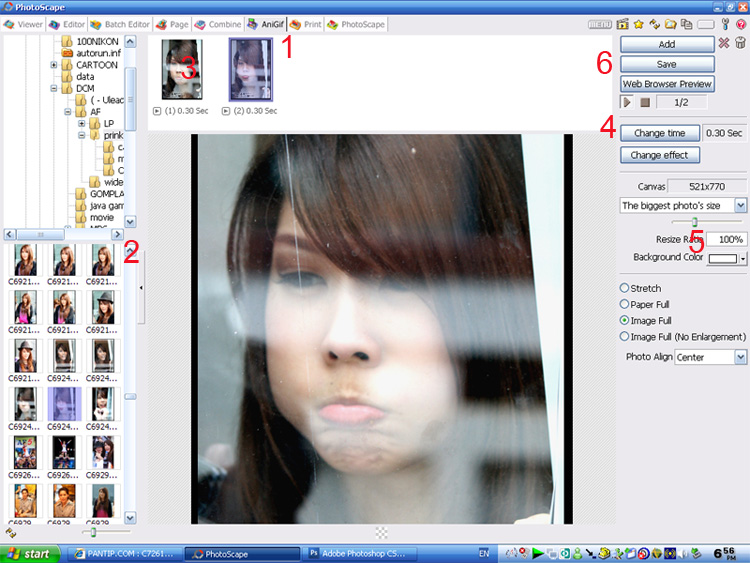750x563 pixels.
Task: Open the Background Color dropdown arrow
Action: pyautogui.click(x=742, y=259)
